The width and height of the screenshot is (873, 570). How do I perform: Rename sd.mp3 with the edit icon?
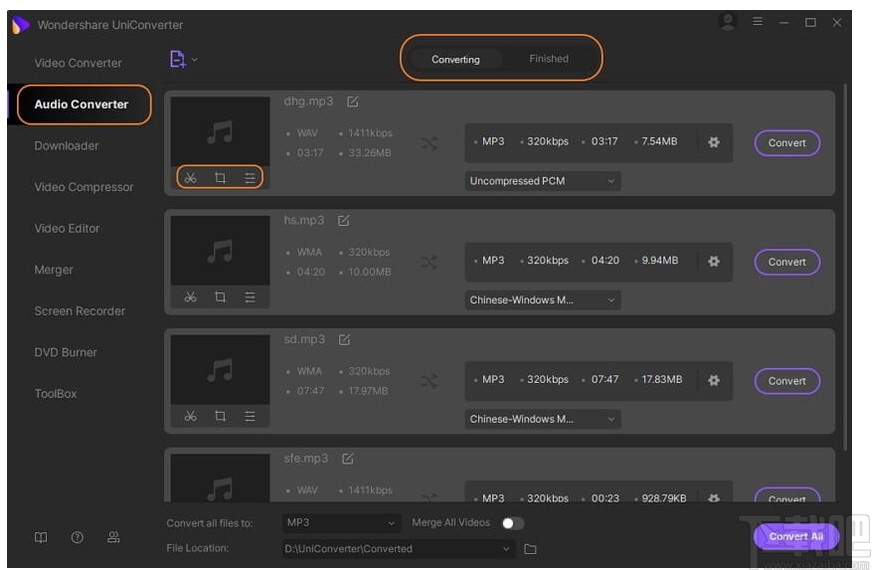coord(344,340)
